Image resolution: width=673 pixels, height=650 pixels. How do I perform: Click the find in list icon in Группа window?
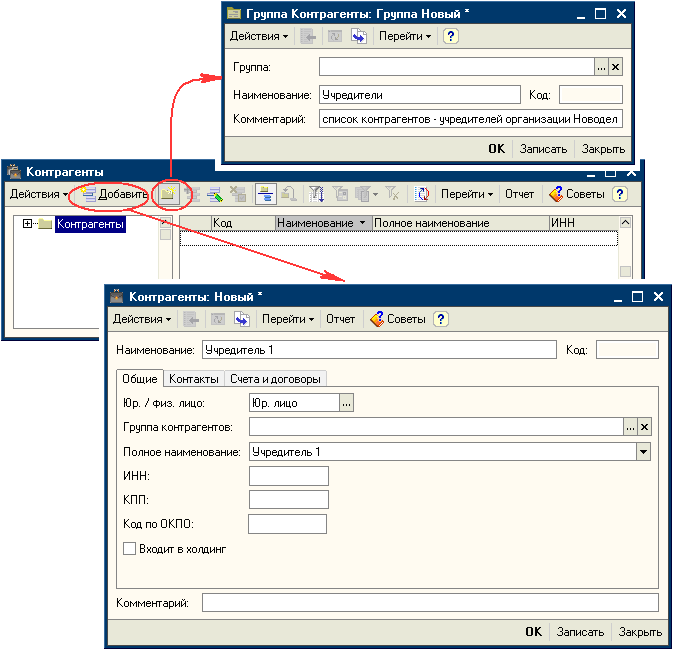coord(308,36)
